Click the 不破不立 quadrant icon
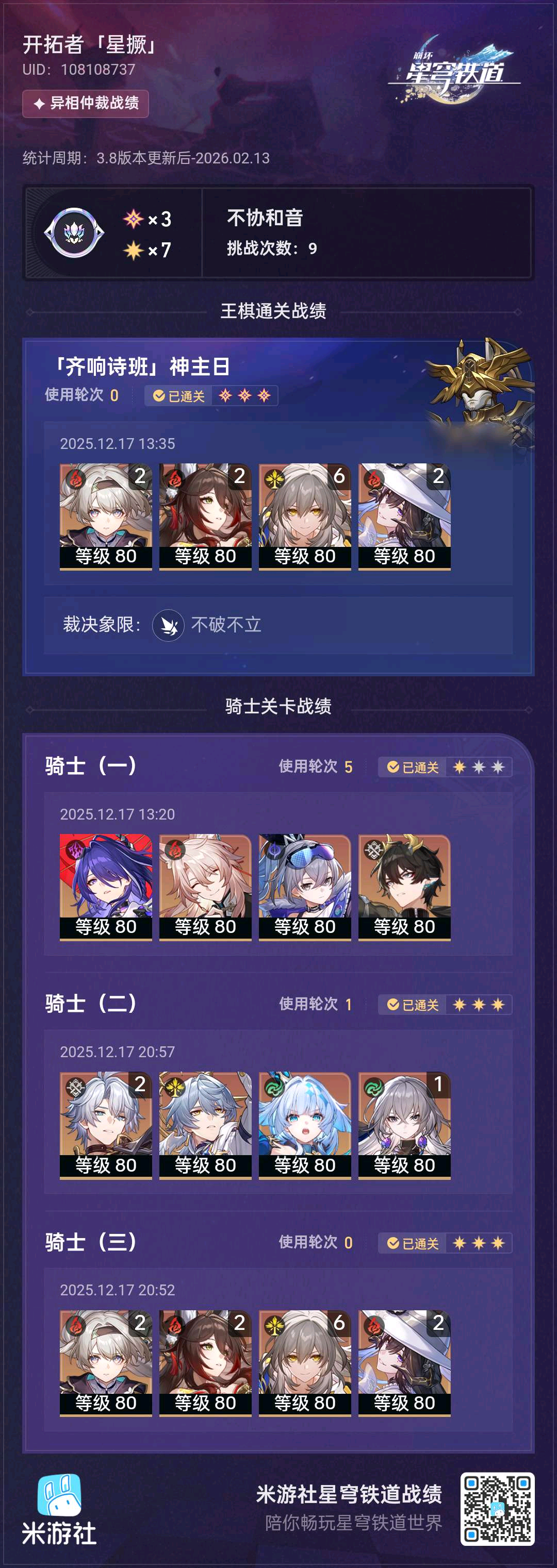 click(x=168, y=625)
